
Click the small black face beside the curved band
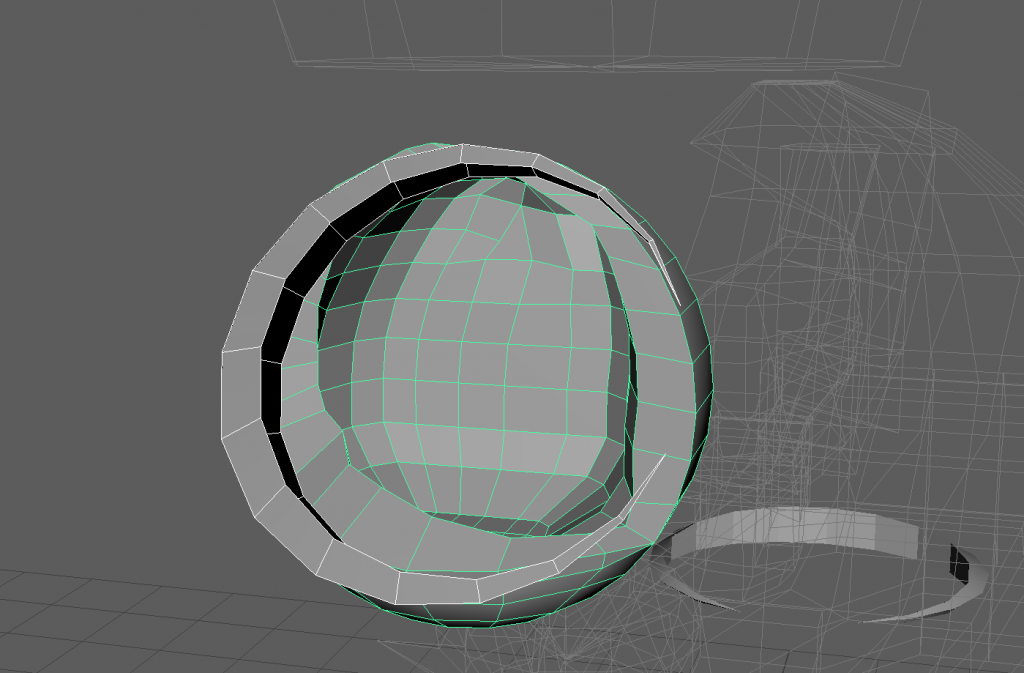[960, 562]
